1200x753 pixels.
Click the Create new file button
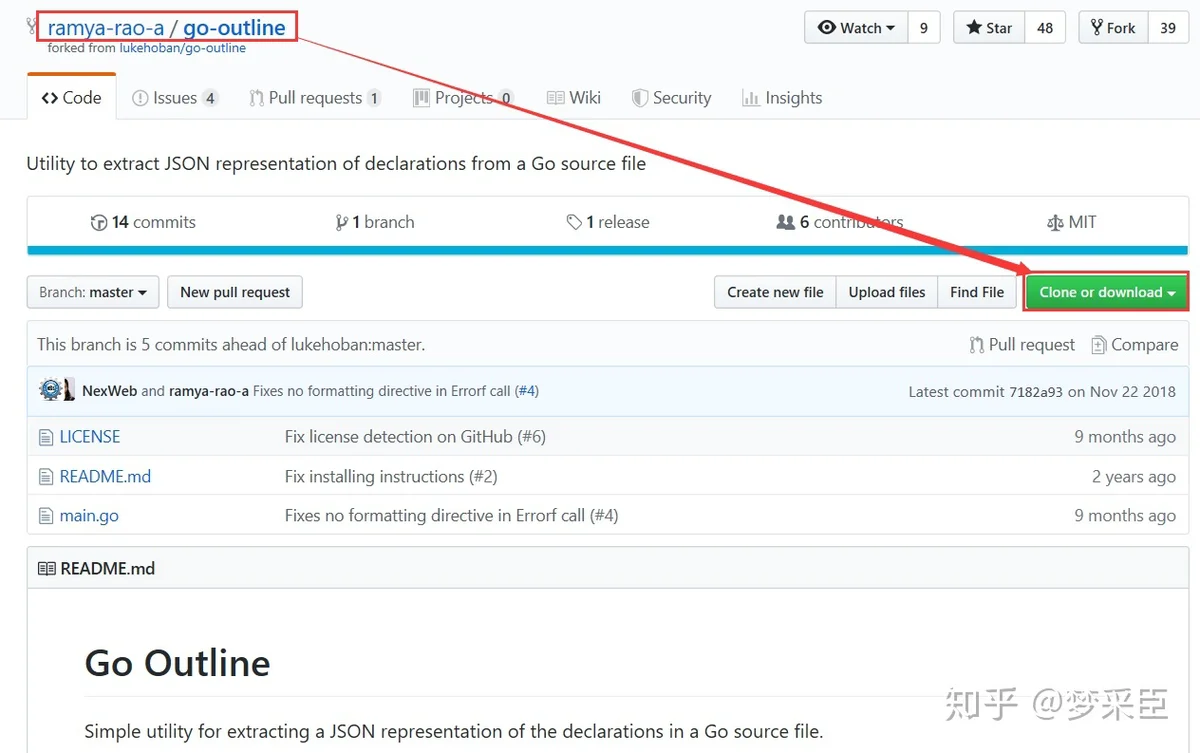coord(775,292)
